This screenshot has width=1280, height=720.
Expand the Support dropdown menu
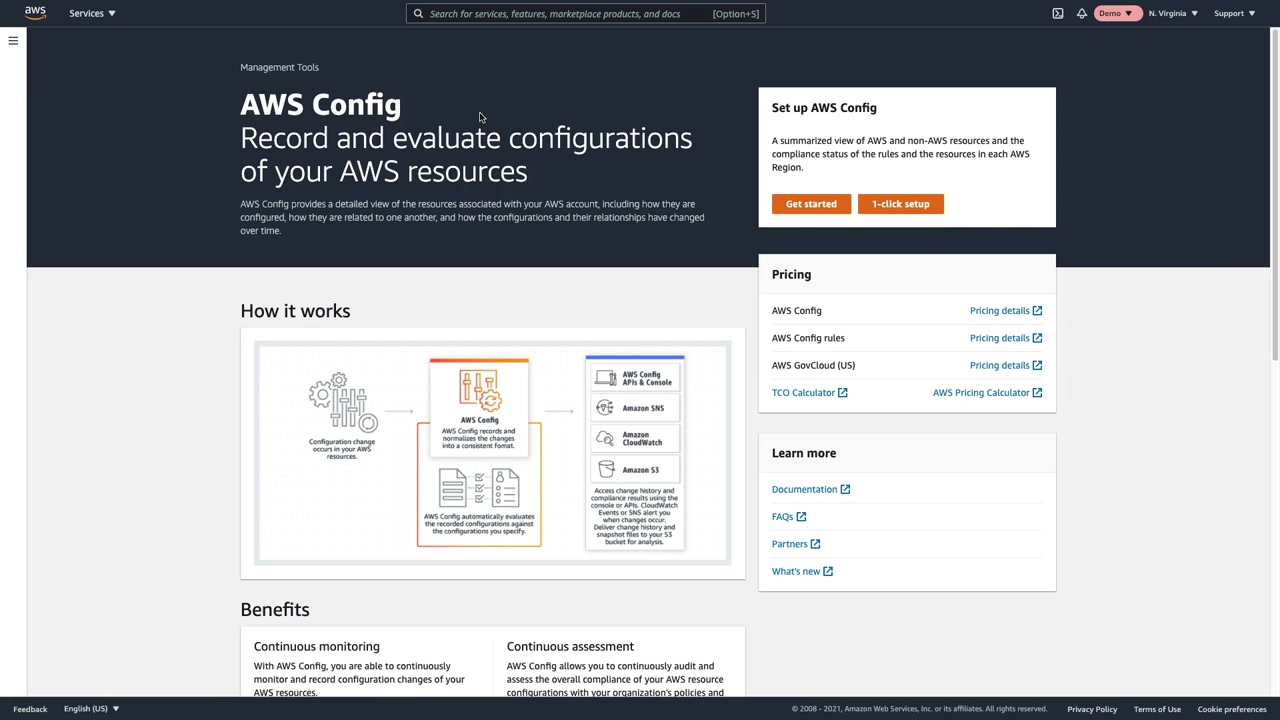tap(1234, 13)
